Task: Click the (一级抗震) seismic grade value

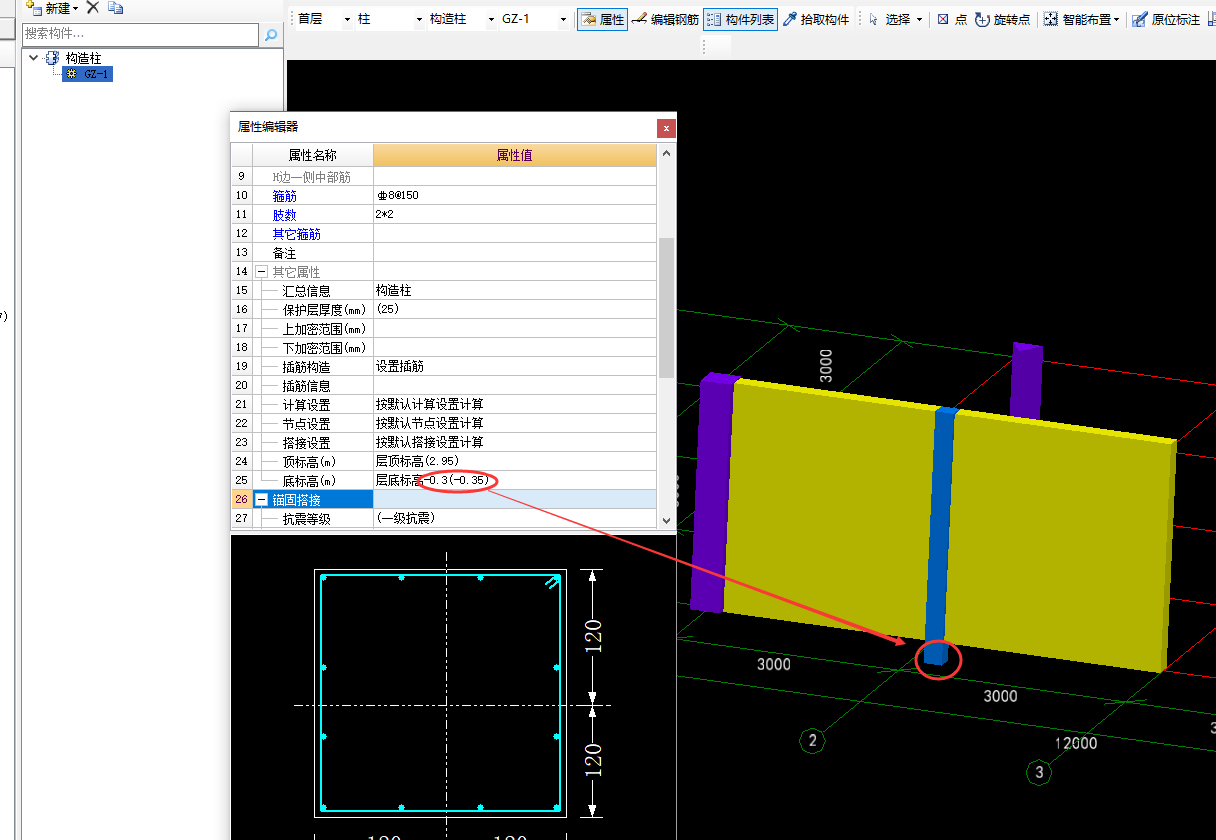Action: [x=515, y=519]
